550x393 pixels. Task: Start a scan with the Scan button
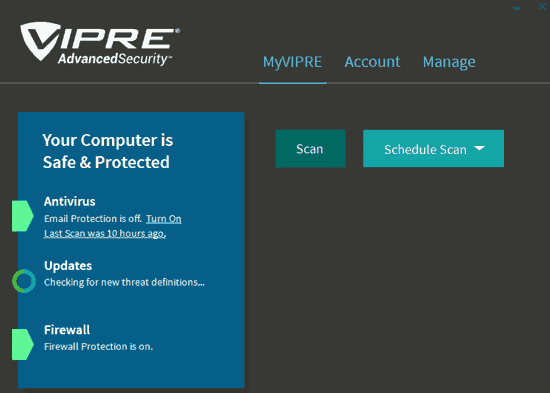(310, 148)
